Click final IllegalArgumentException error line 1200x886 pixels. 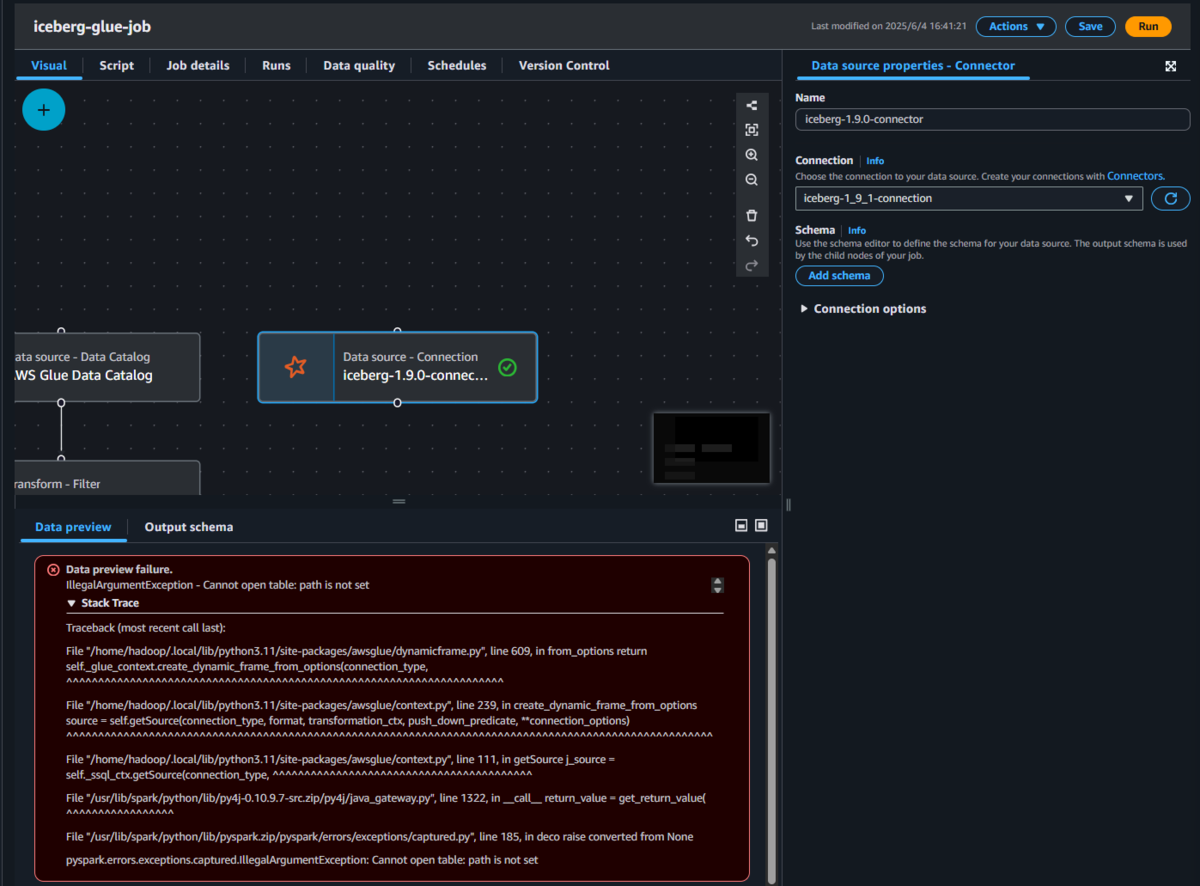point(302,860)
